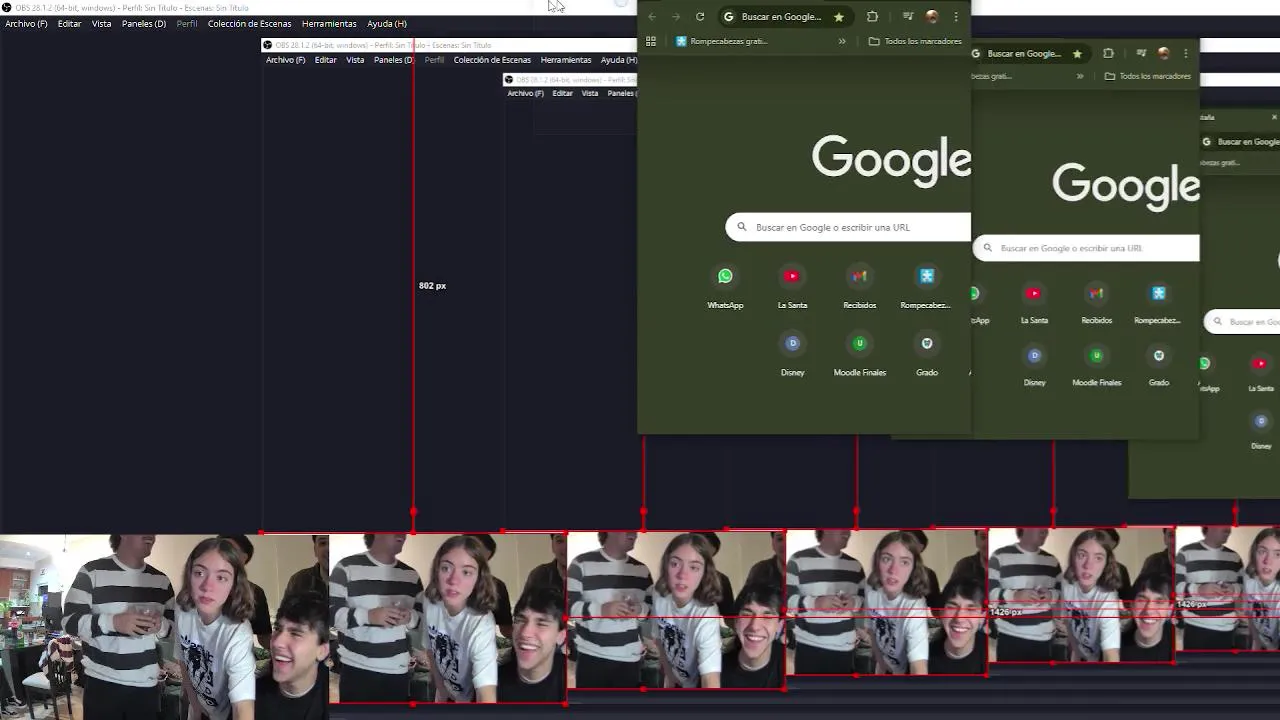
Task: Expand bookmarks overflow chevron in large Chrome window
Action: pyautogui.click(x=842, y=41)
